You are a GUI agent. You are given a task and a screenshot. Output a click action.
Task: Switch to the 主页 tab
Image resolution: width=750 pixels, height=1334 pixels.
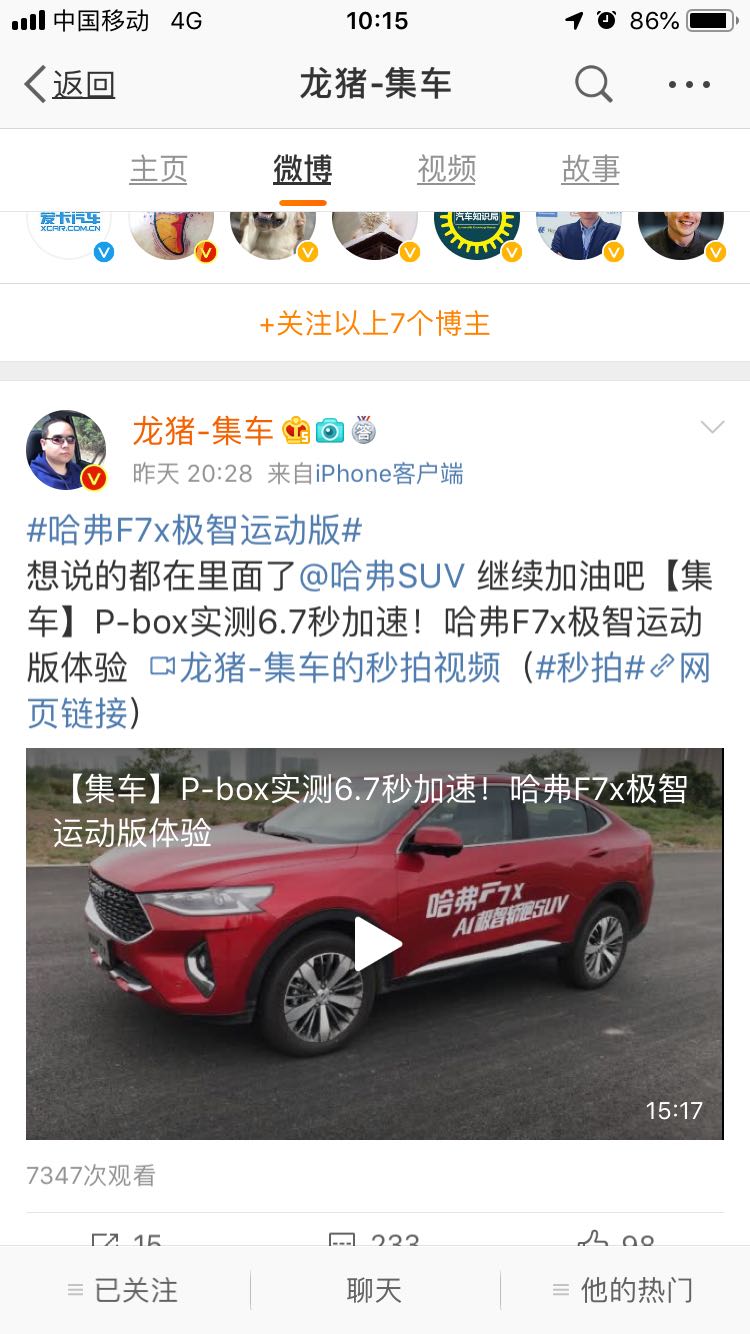[x=159, y=170]
